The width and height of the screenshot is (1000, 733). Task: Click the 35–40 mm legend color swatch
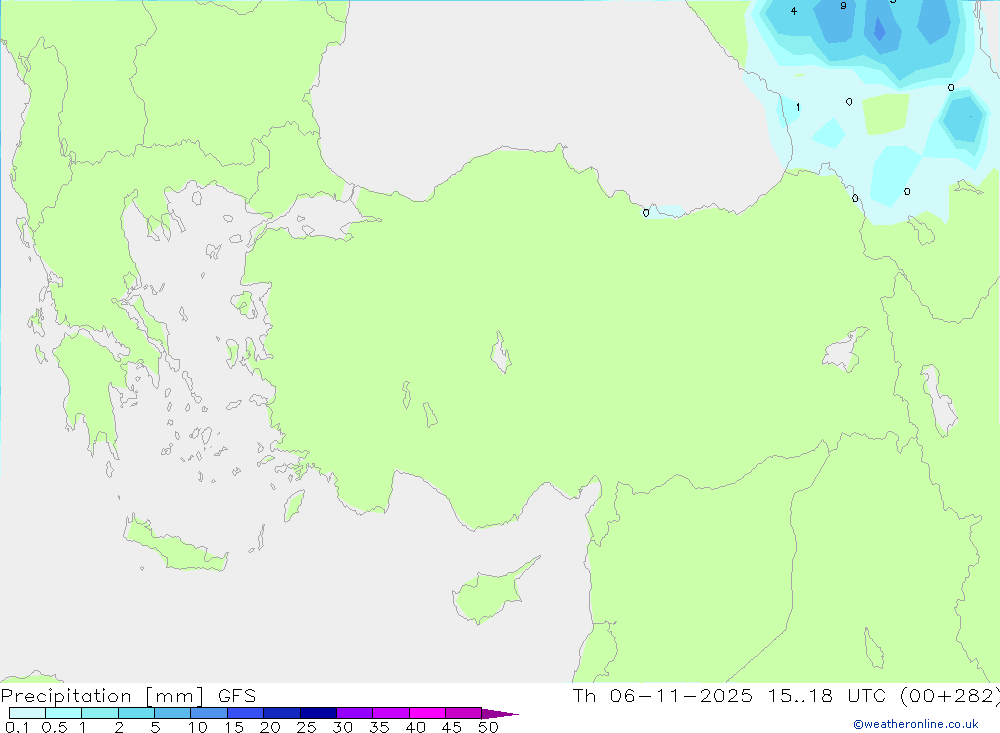pyautogui.click(x=391, y=713)
